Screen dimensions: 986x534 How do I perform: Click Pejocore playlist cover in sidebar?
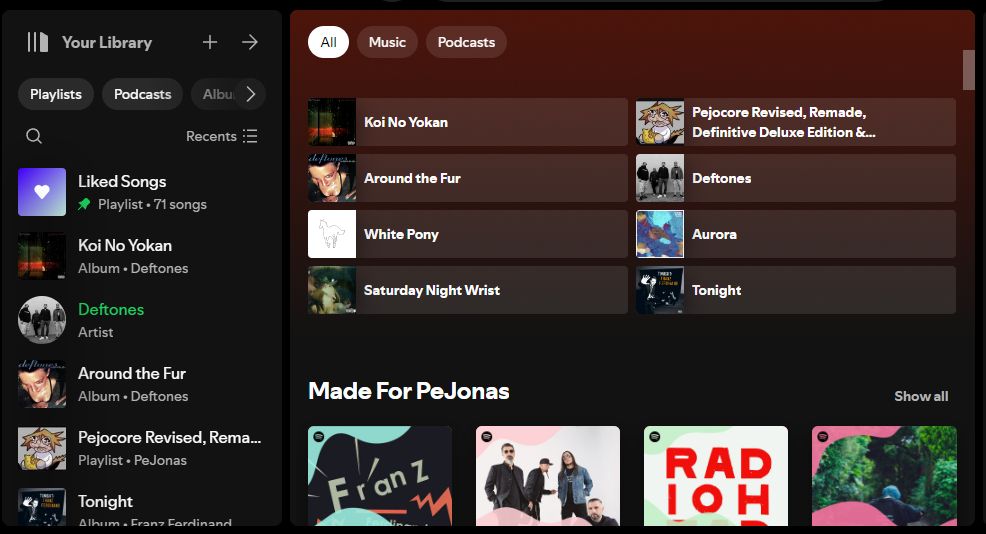42,448
